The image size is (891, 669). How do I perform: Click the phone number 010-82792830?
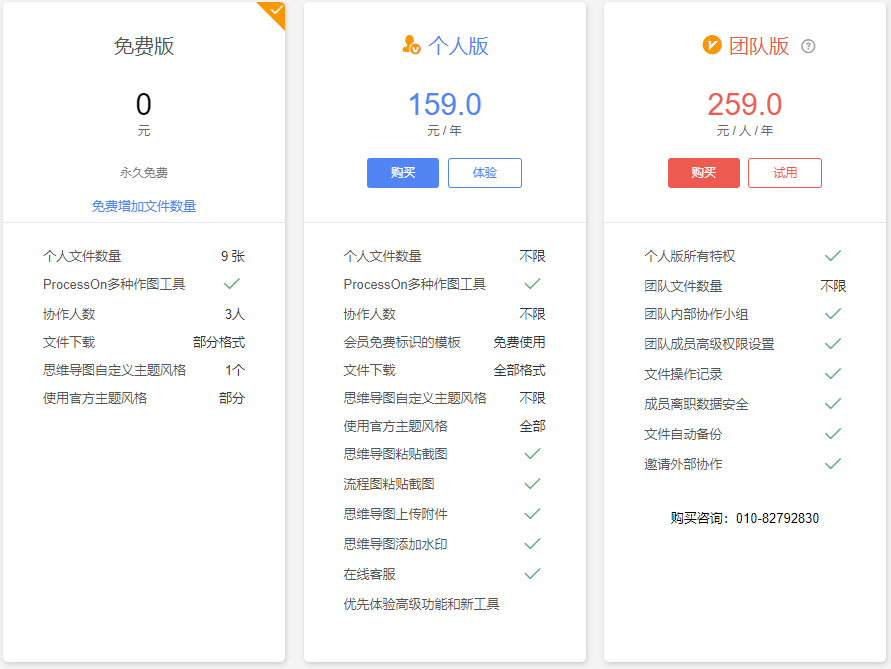point(777,518)
